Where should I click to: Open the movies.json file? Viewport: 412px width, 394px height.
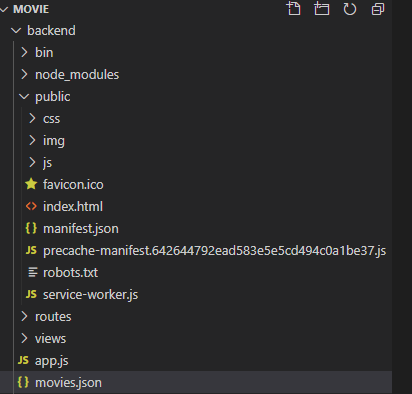pos(68,383)
